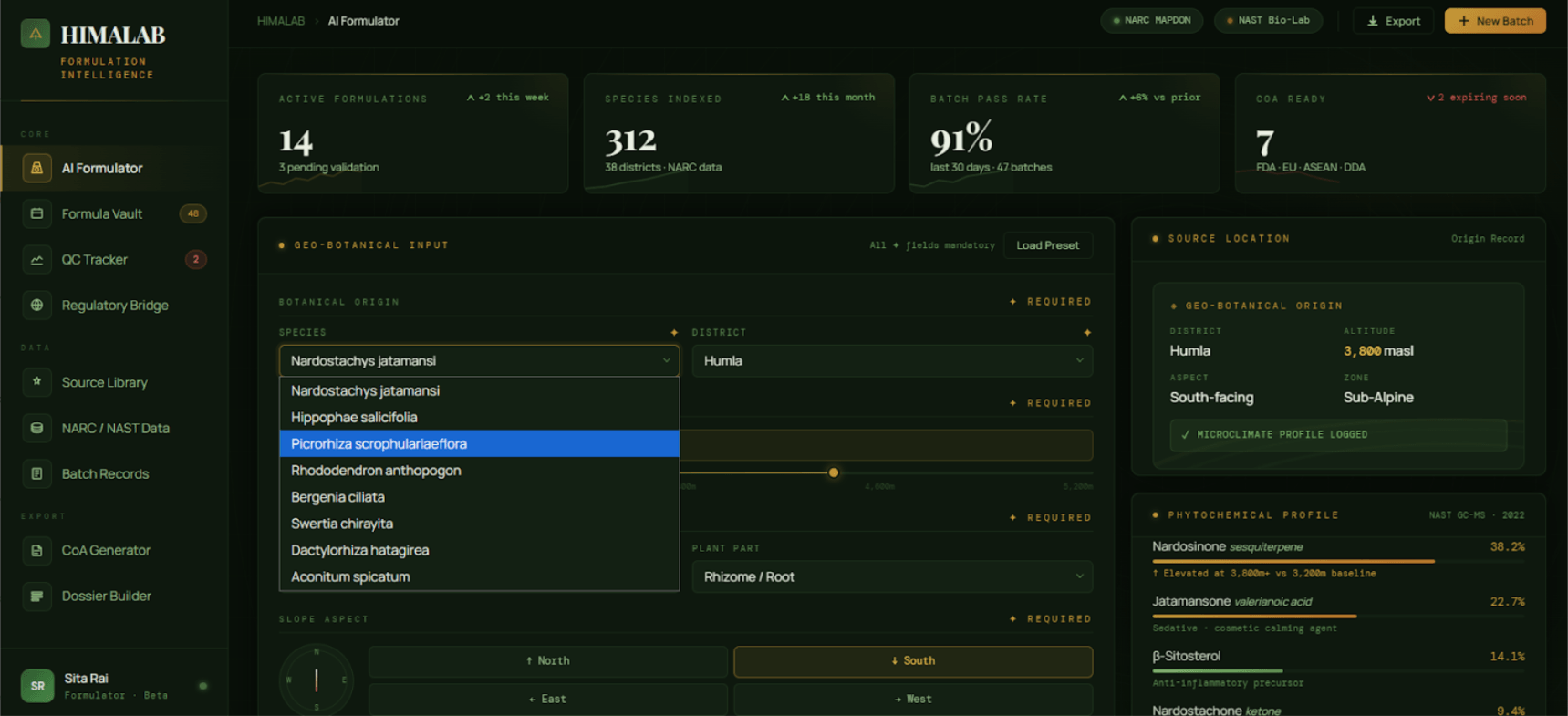Open Regulatory Bridge globe icon
The width and height of the screenshot is (1568, 716).
(x=36, y=306)
